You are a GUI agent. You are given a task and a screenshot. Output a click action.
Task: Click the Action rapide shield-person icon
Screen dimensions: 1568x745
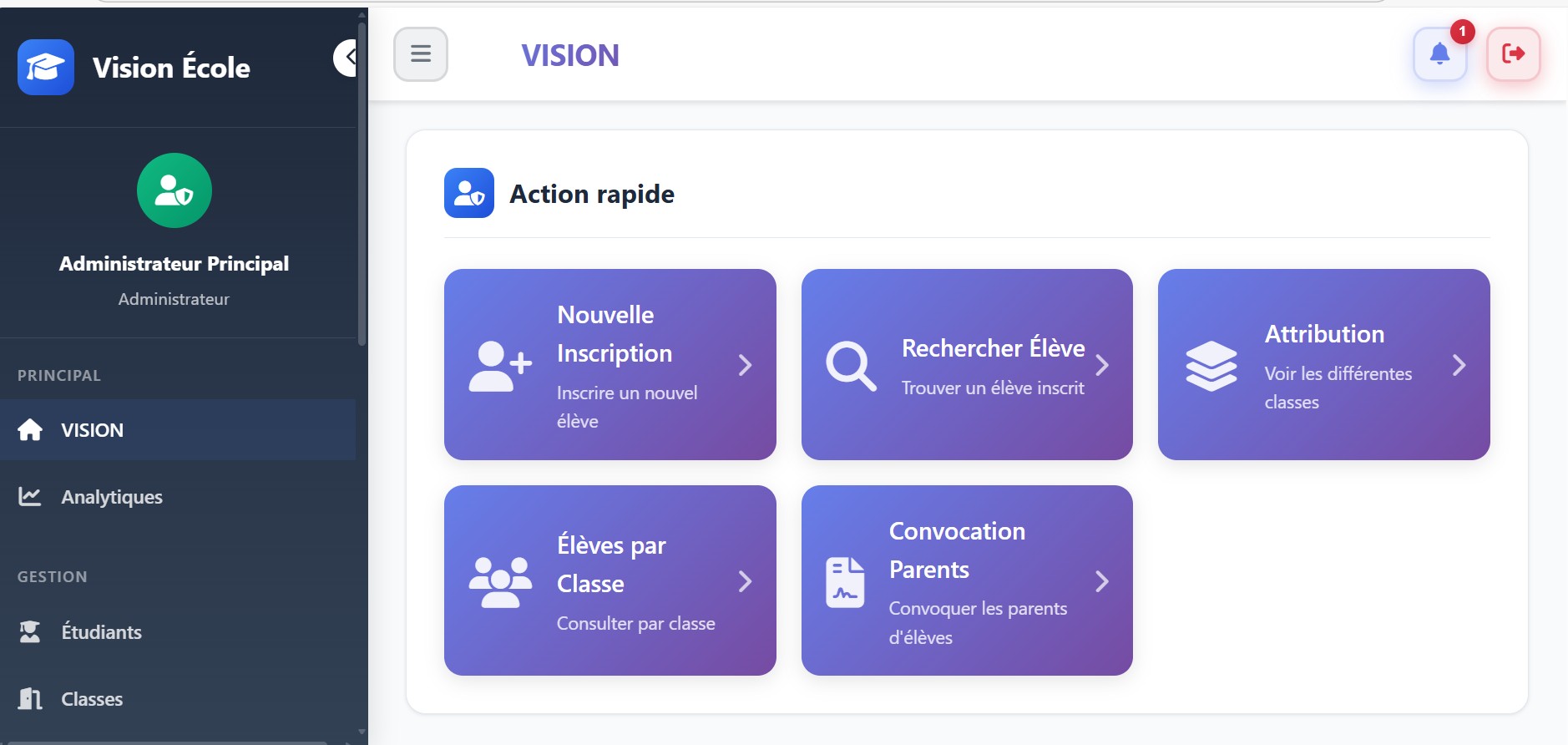click(x=471, y=193)
